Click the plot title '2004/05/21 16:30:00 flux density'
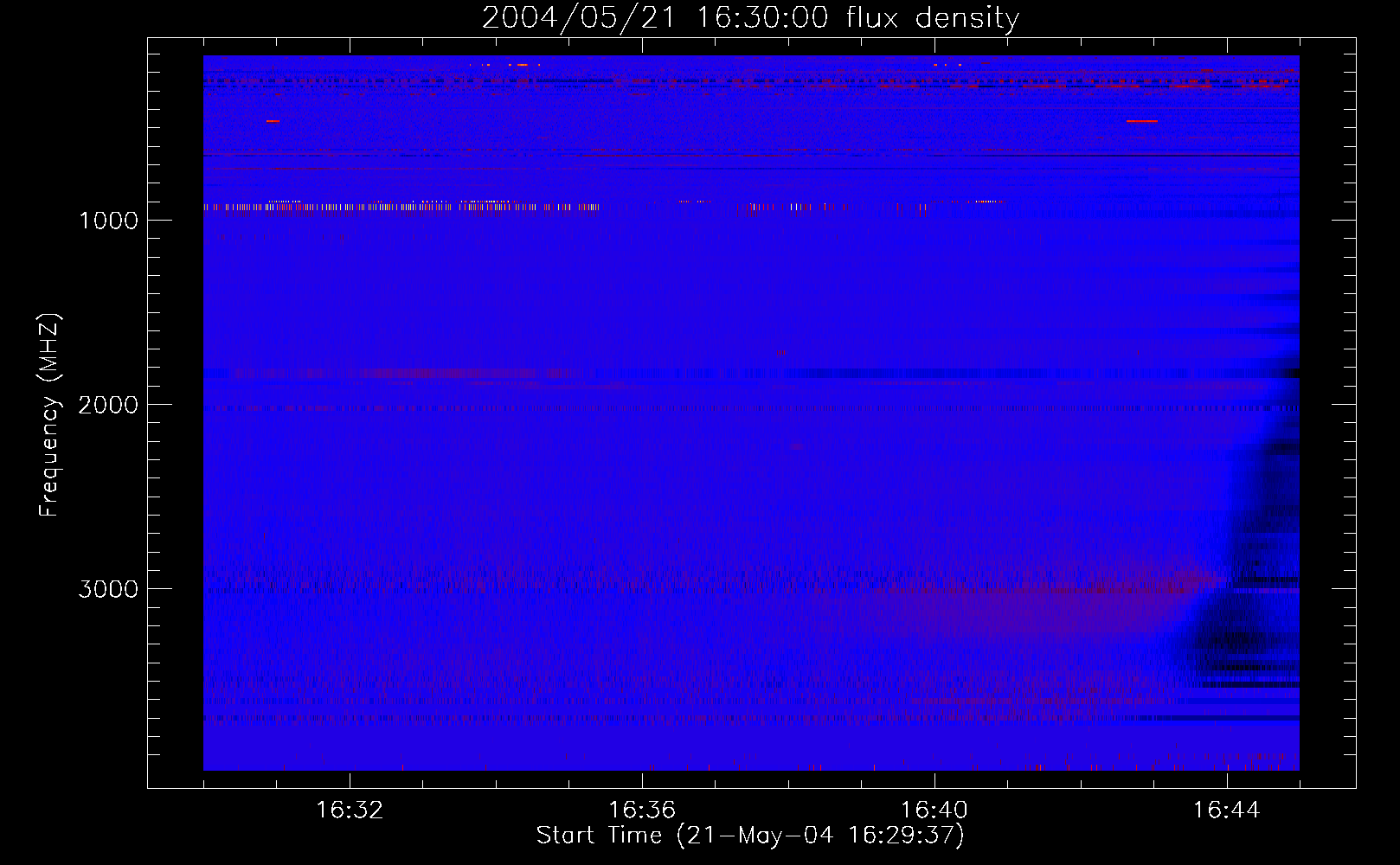The image size is (1400, 865). click(x=750, y=17)
